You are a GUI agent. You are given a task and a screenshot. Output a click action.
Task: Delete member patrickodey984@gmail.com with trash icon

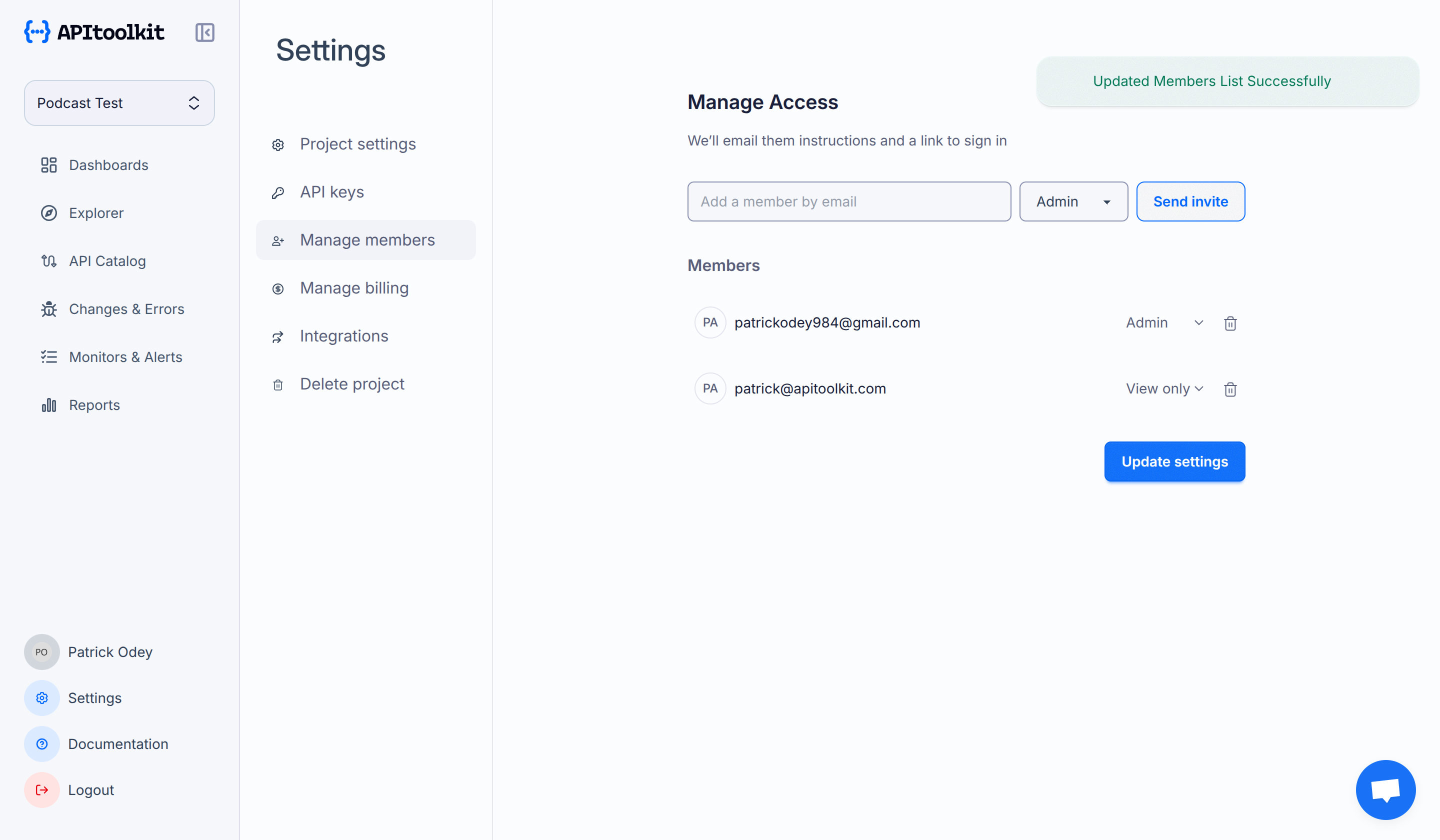tap(1230, 323)
